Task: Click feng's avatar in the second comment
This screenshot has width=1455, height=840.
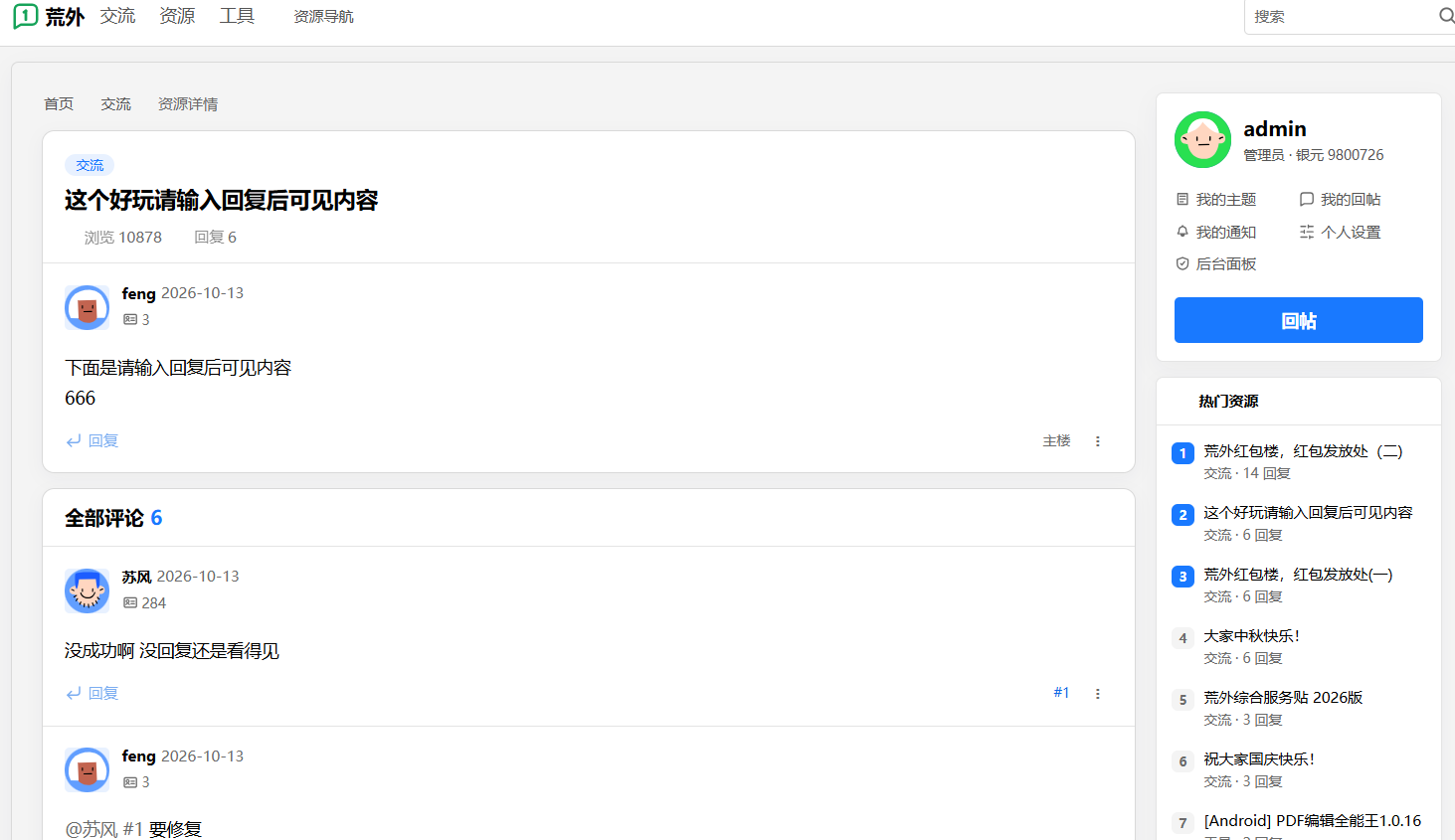Action: pos(88,769)
